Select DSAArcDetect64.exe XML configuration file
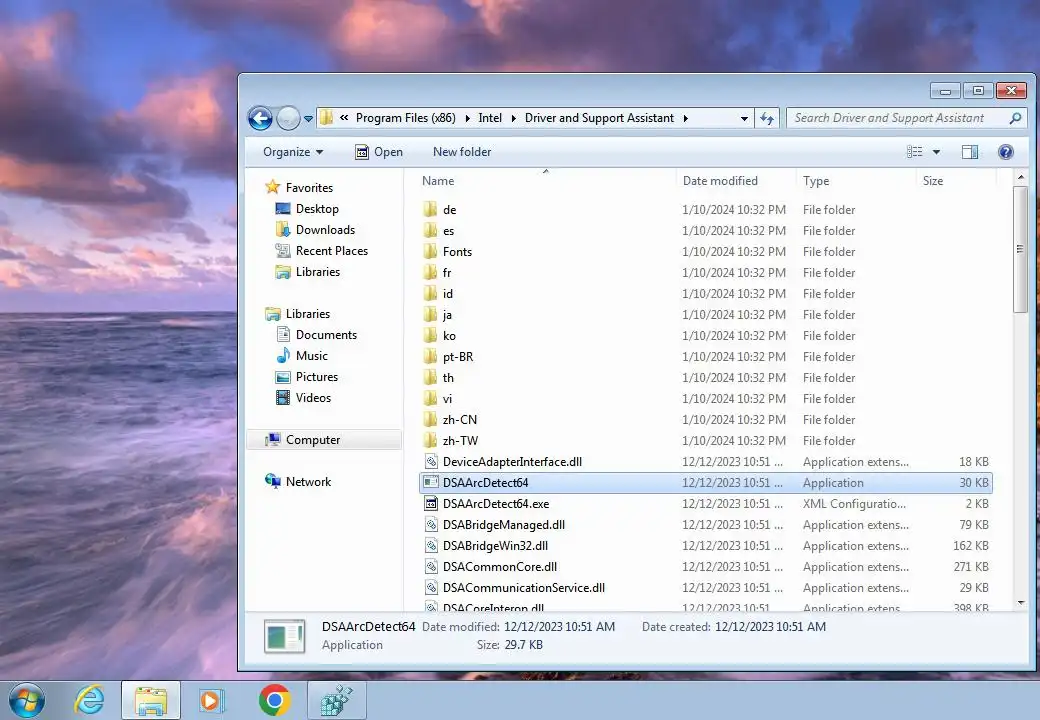This screenshot has width=1040, height=720. 706,504
